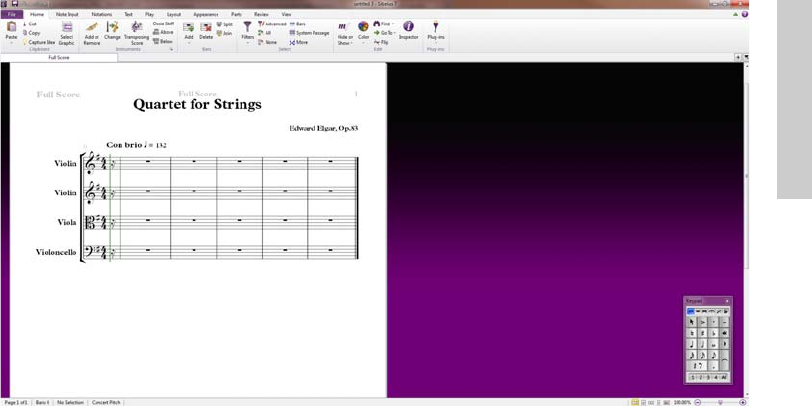Open the Inspector panel
This screenshot has height=406, width=812.
(x=408, y=30)
